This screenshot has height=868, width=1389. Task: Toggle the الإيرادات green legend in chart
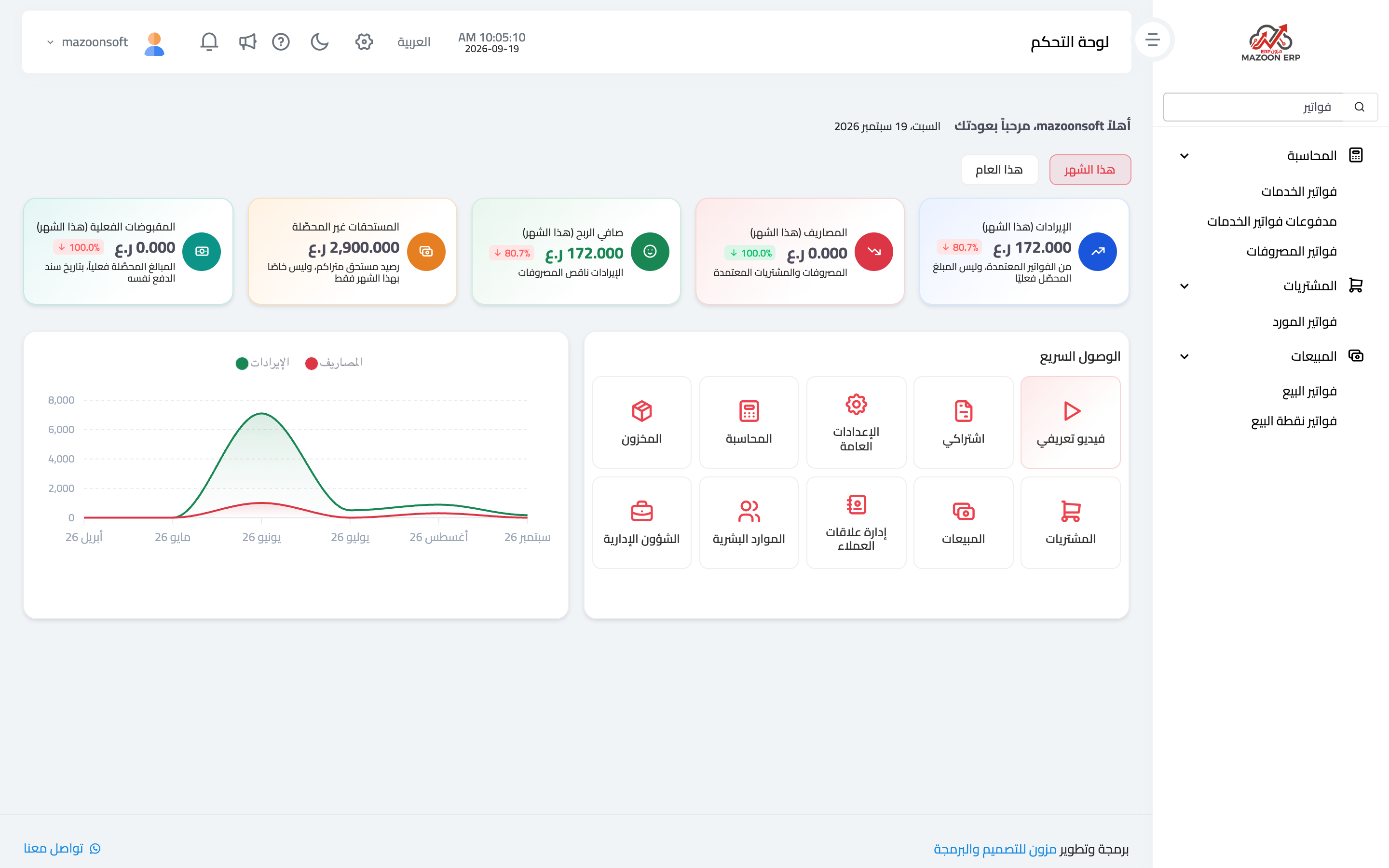click(262, 363)
